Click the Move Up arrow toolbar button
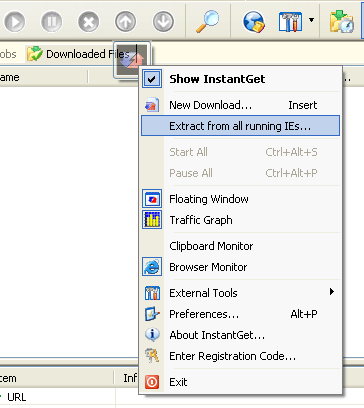Image resolution: width=364 pixels, height=408 pixels. coord(126,22)
